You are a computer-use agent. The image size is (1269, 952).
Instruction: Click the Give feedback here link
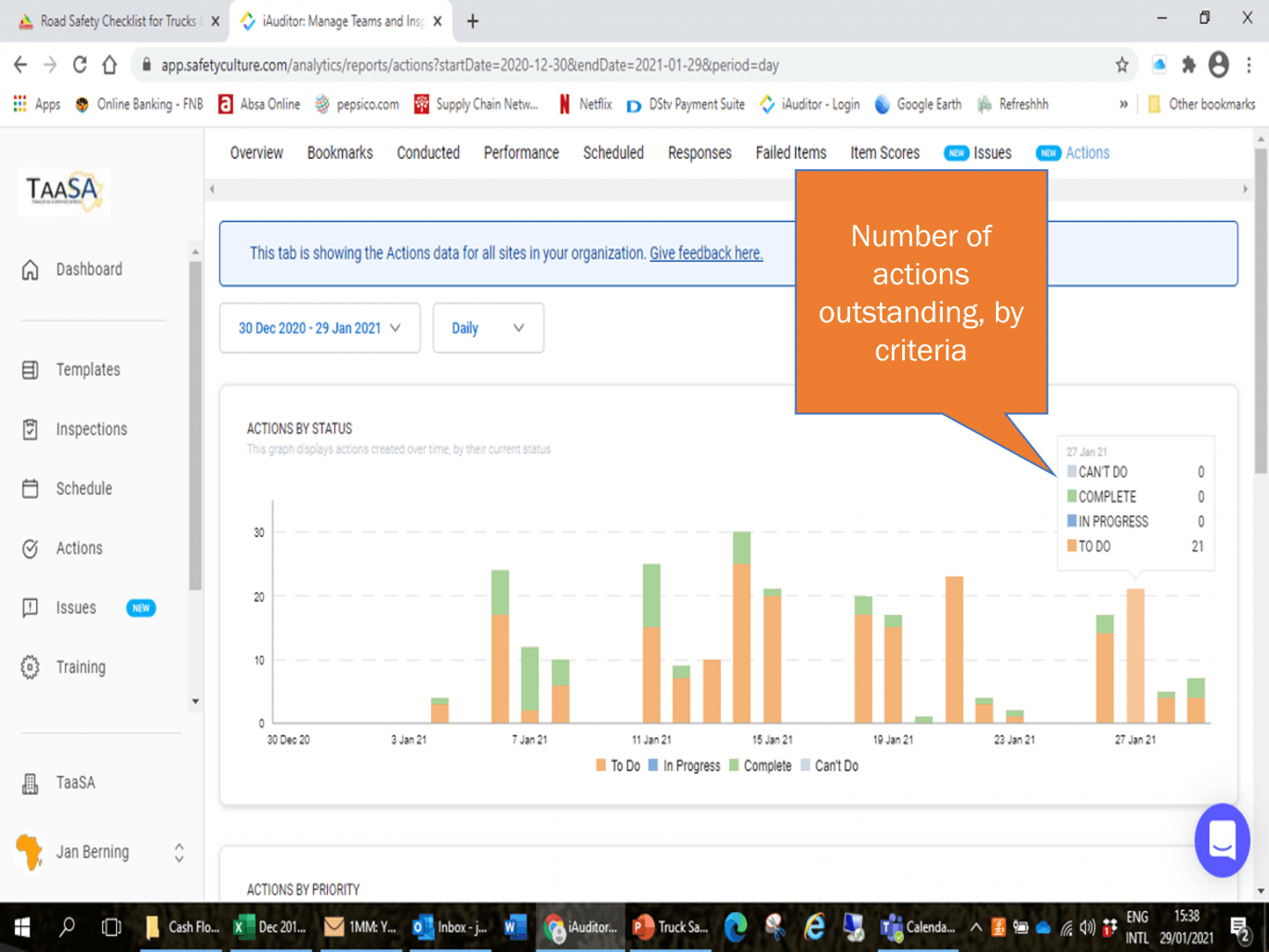point(705,254)
